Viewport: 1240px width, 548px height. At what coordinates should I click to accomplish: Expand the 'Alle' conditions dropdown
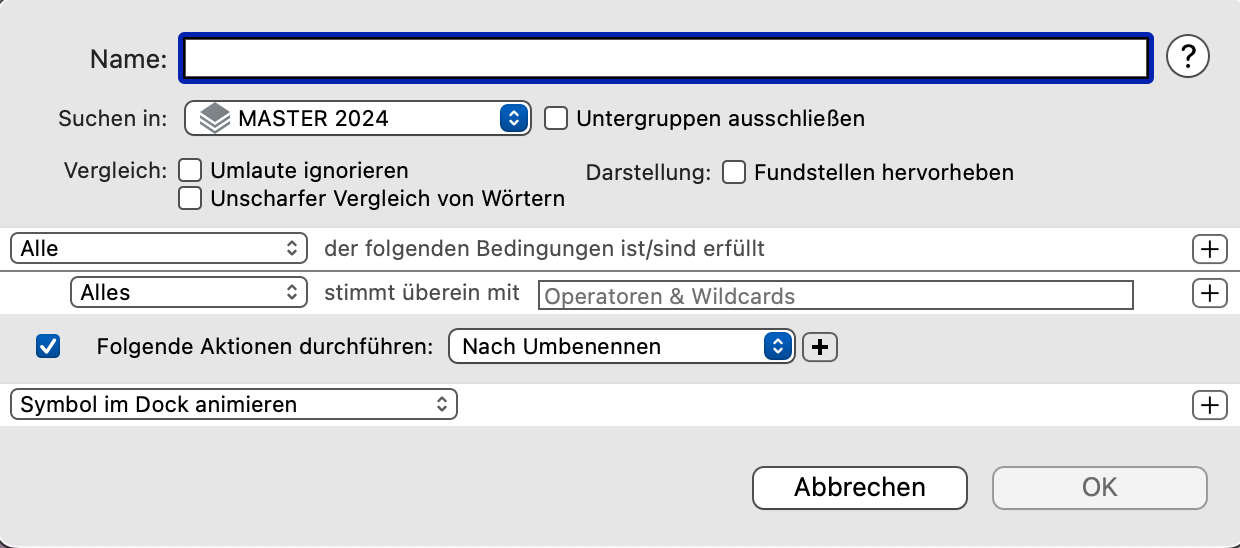158,249
